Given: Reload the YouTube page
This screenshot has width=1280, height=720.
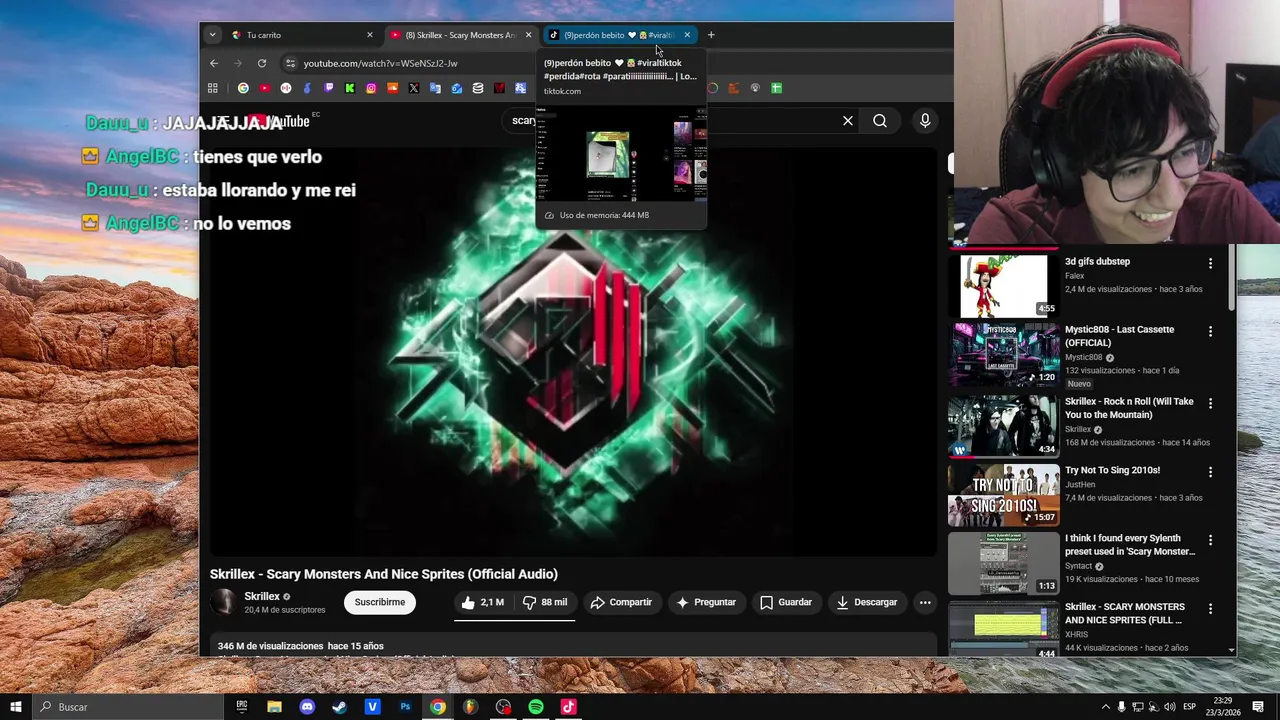Looking at the screenshot, I should (x=262, y=63).
